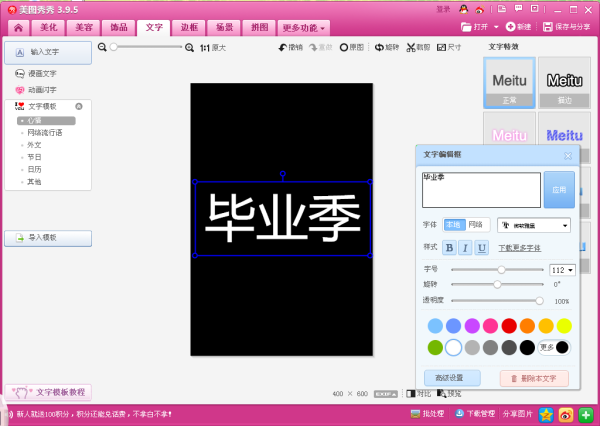Click the 删除本文字 button
The width and height of the screenshot is (600, 426).
click(534, 379)
